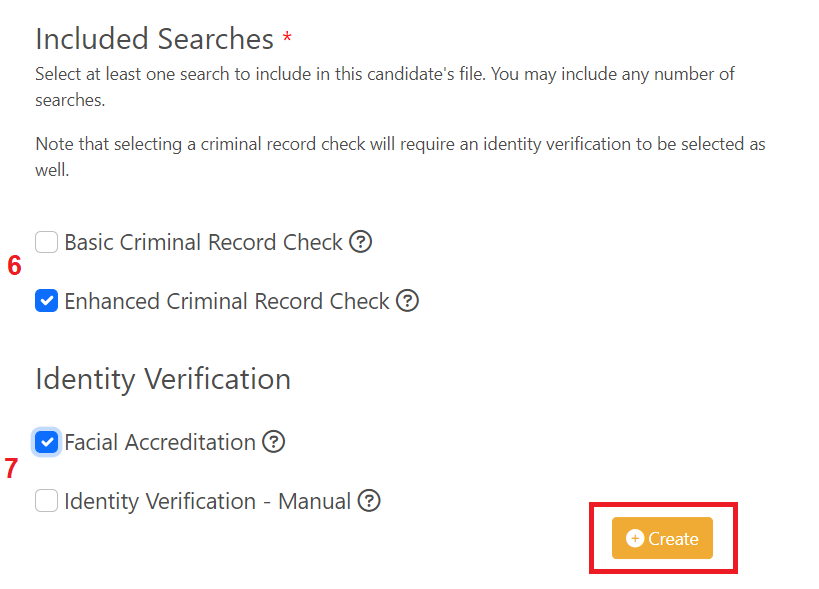Click the red required asterisk
The image size is (819, 589).
pos(287,37)
